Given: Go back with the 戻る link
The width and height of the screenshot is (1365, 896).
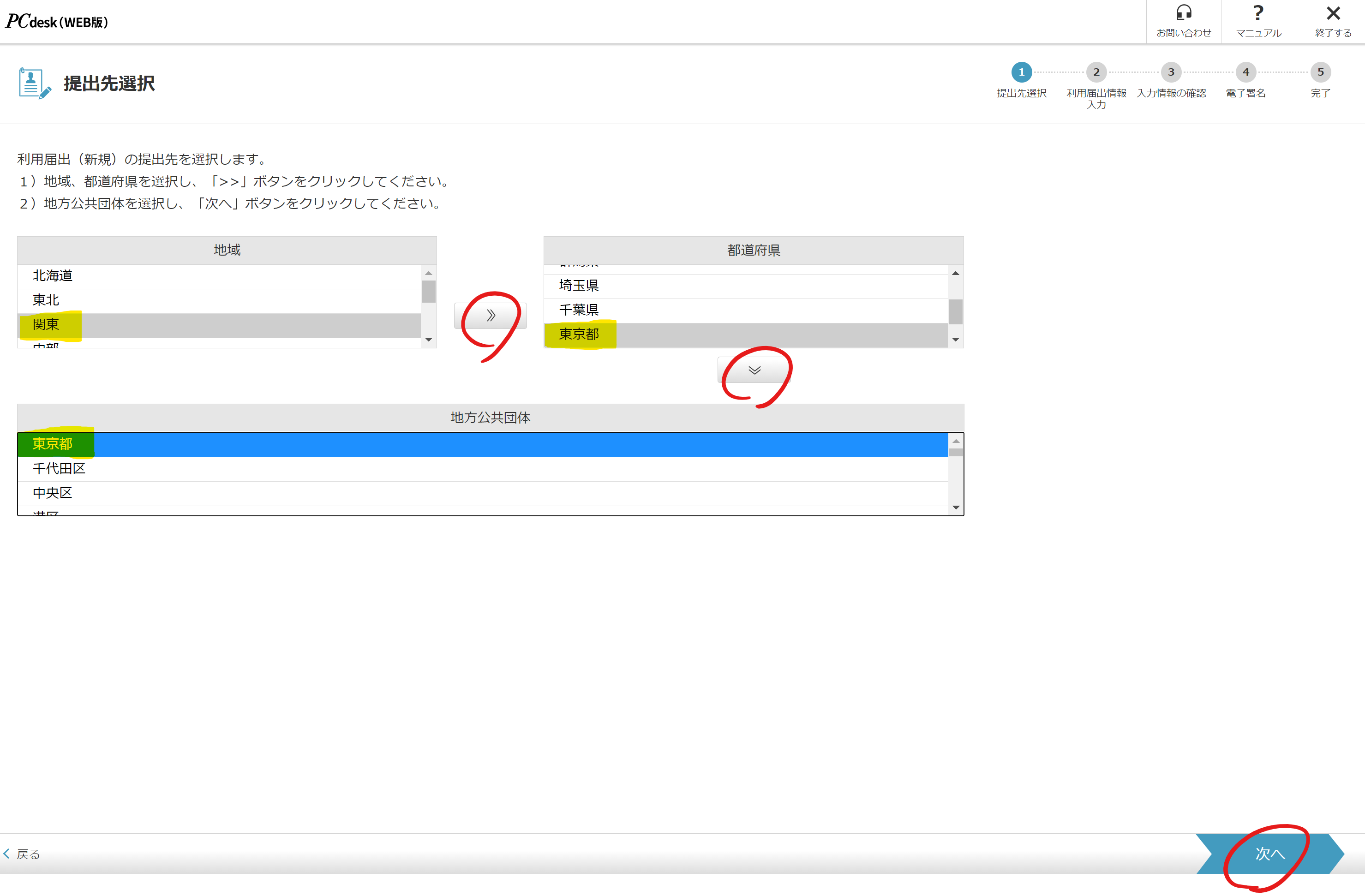Looking at the screenshot, I should [x=22, y=854].
